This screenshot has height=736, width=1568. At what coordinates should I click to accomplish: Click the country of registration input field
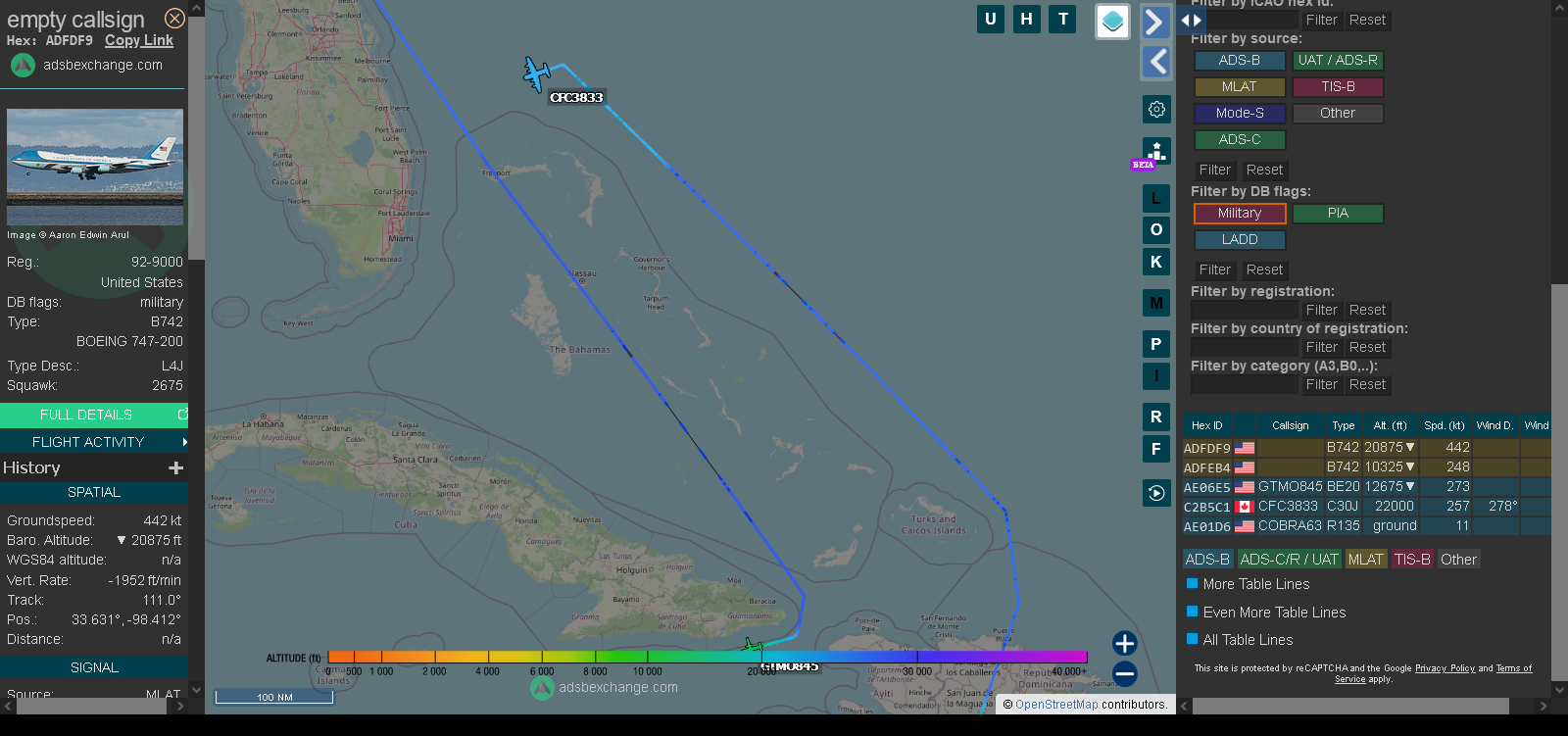(x=1244, y=348)
